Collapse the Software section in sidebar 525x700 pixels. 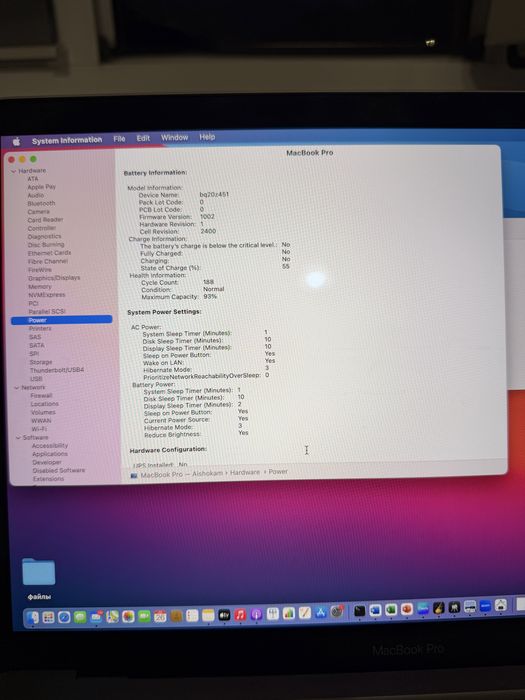pyautogui.click(x=18, y=438)
